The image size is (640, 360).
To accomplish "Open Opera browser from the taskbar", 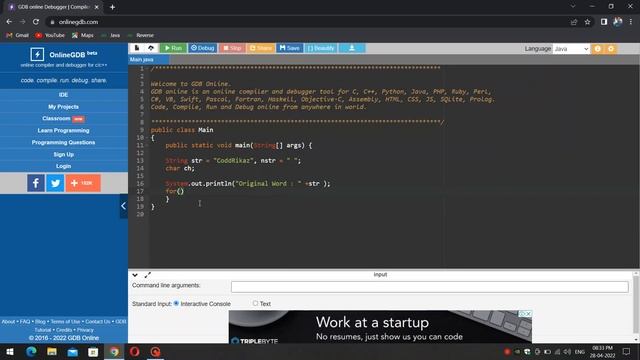I will point(135,352).
